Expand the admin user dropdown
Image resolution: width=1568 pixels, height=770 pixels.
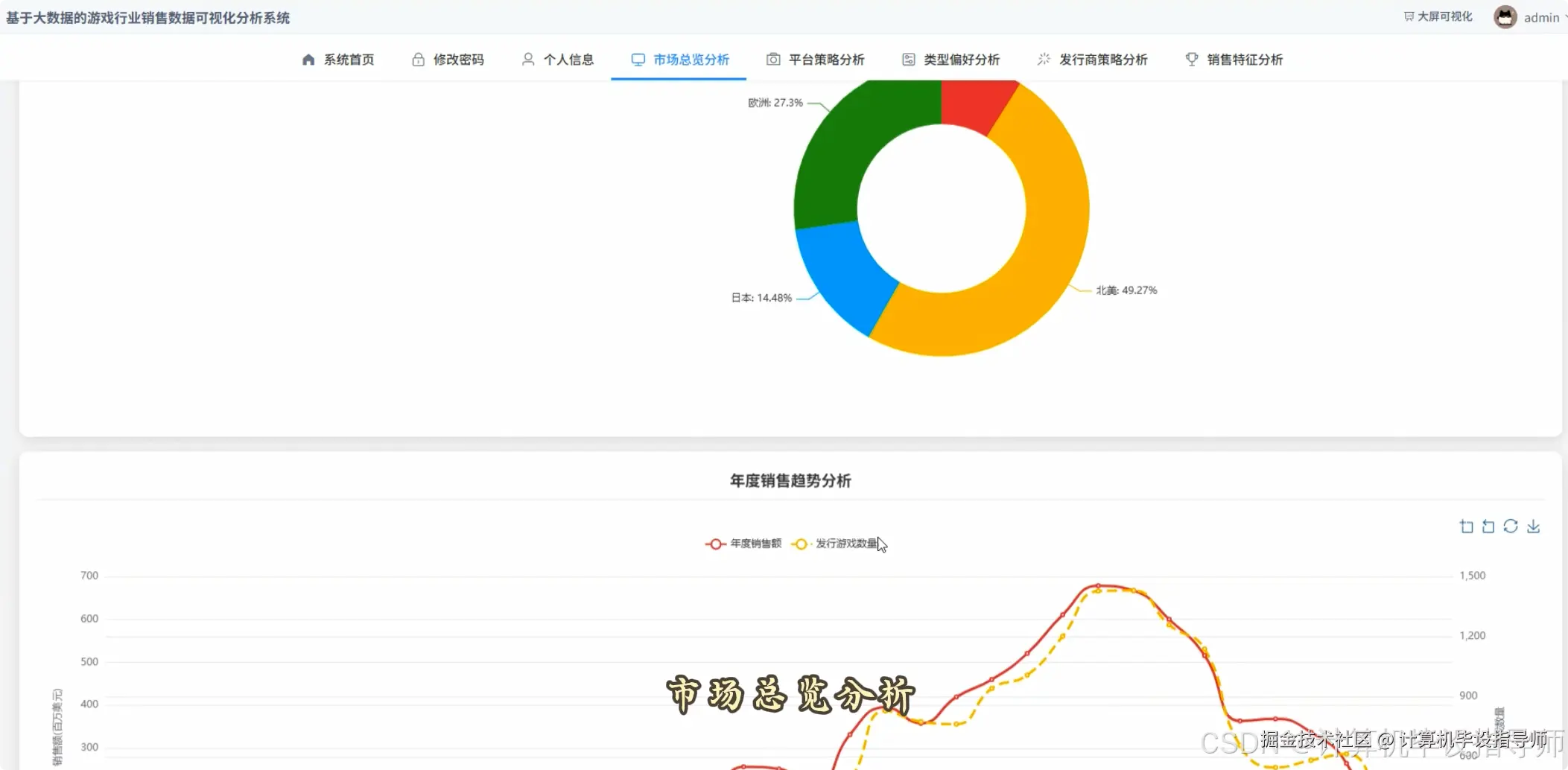click(1545, 17)
